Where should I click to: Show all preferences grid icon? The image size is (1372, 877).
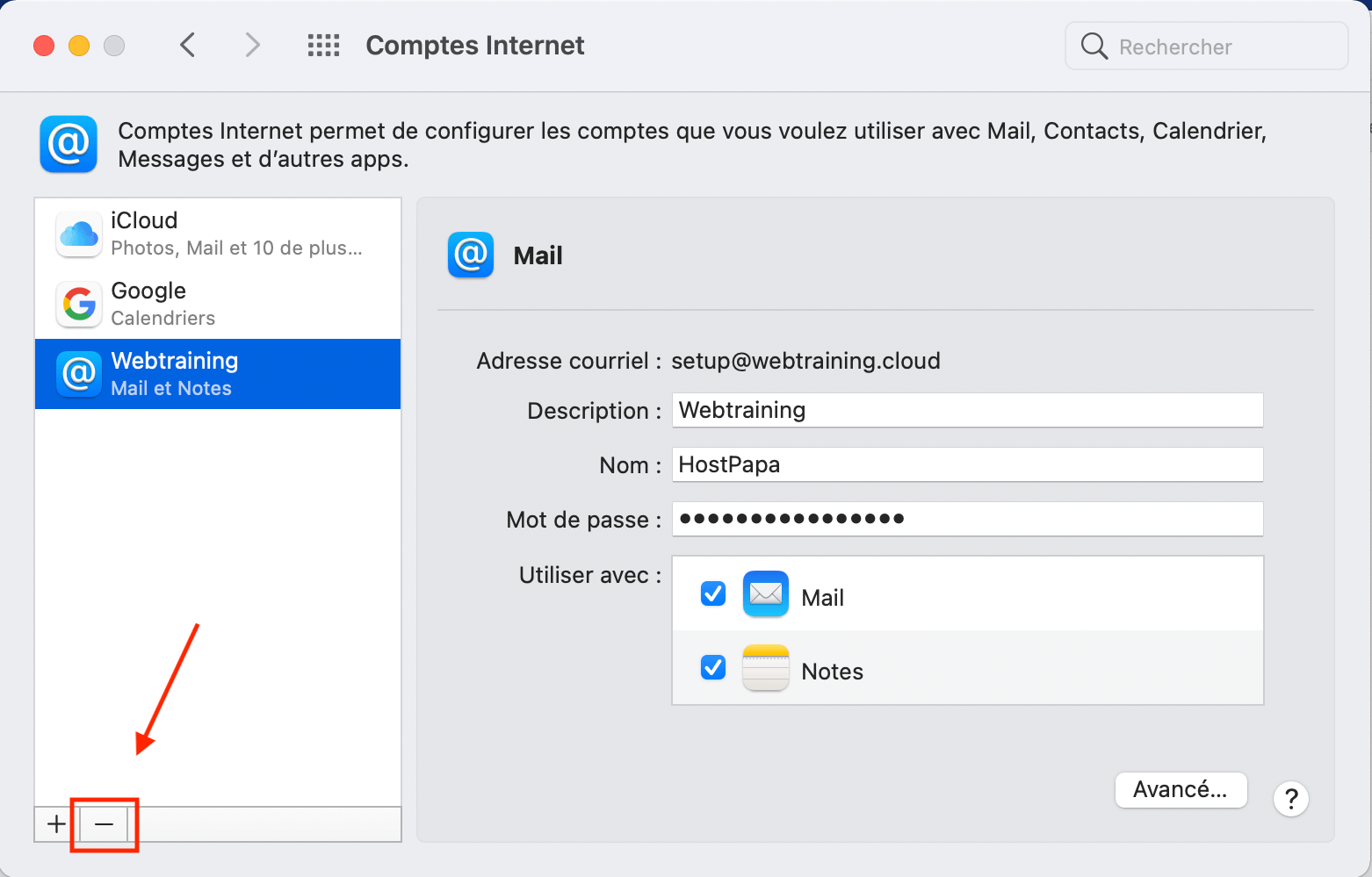[x=323, y=46]
